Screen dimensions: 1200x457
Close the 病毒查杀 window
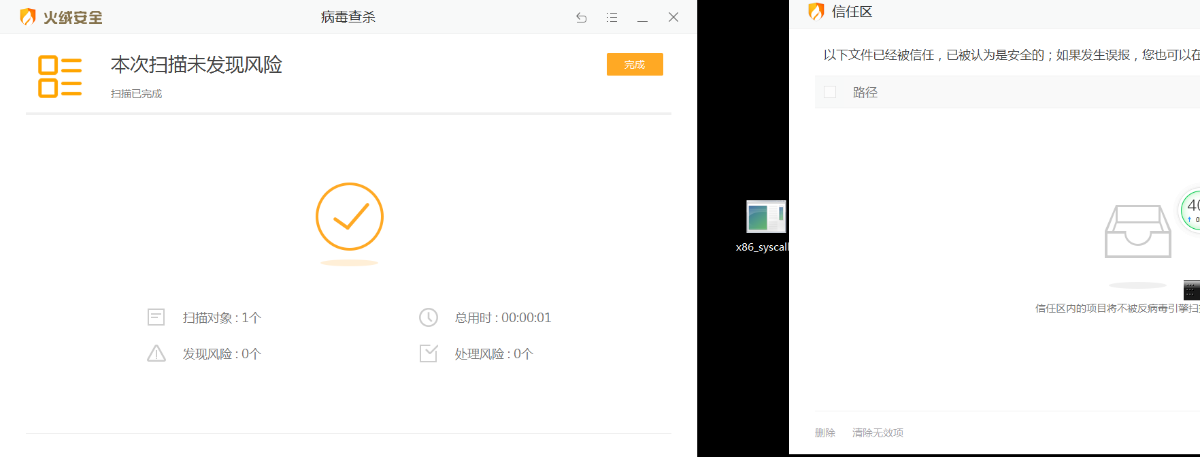click(x=674, y=17)
